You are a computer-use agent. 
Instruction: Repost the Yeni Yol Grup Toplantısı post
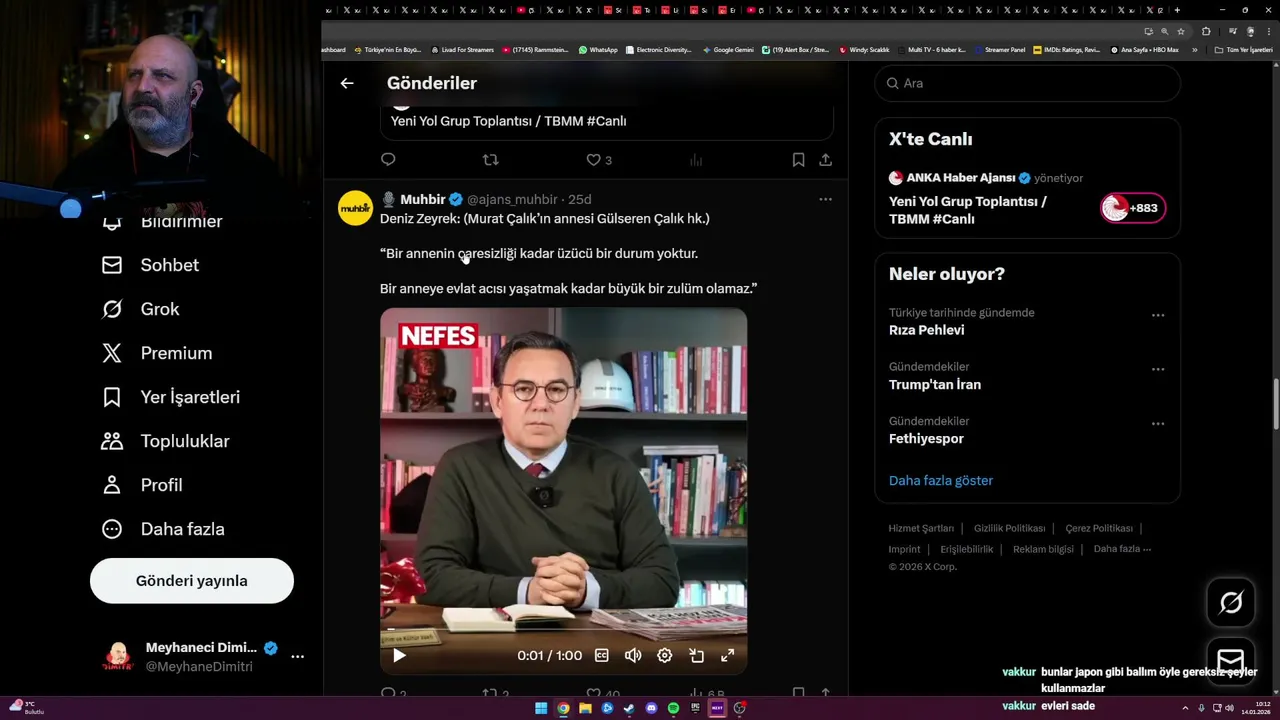490,160
